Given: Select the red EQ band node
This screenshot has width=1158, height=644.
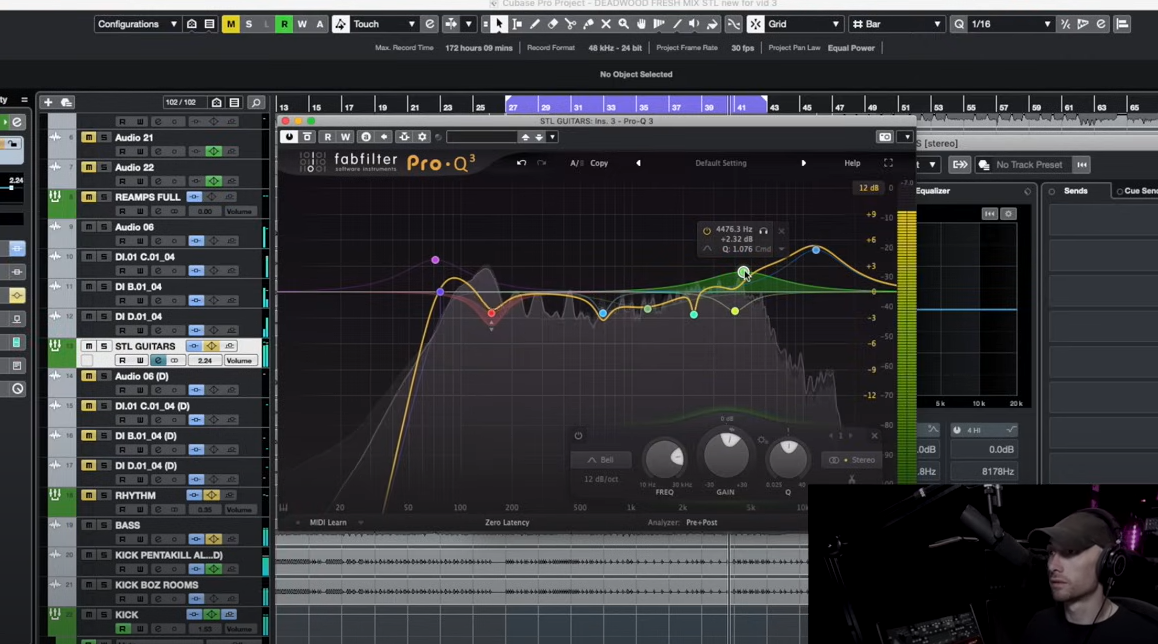Looking at the screenshot, I should pyautogui.click(x=491, y=313).
